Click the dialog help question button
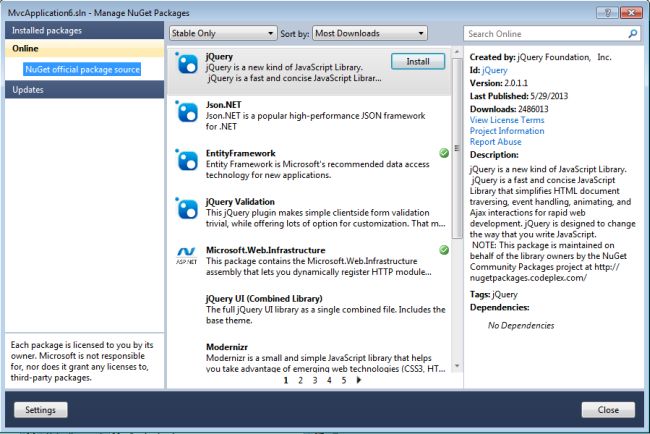 tap(607, 13)
